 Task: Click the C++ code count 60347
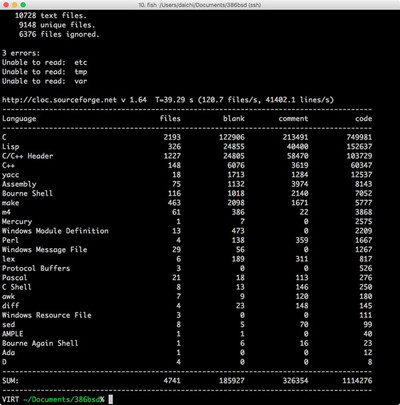point(361,165)
